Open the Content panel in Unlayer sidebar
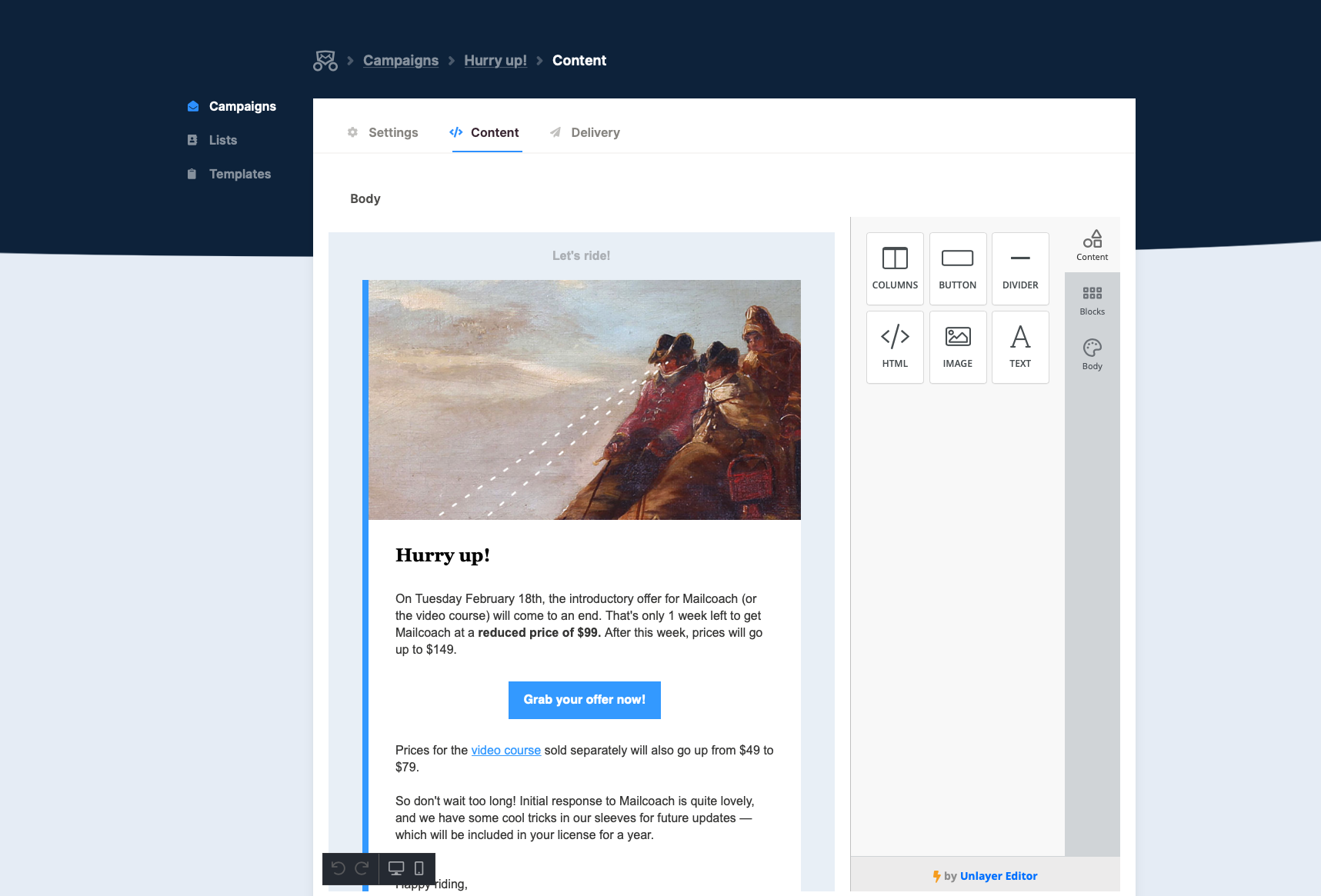The height and width of the screenshot is (896, 1321). 1092,245
